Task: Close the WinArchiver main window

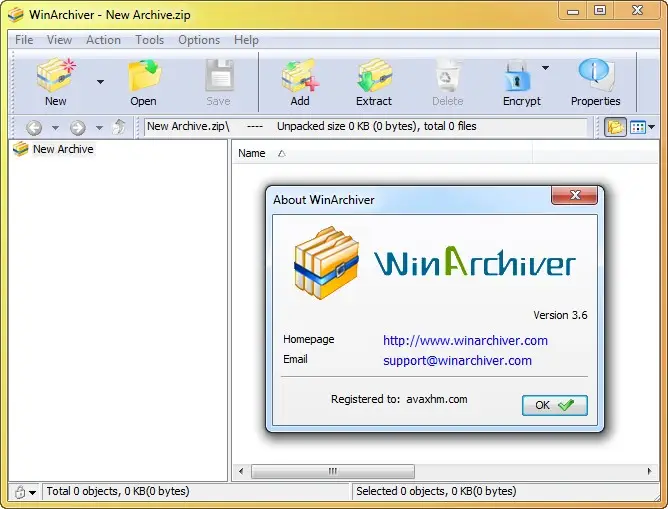Action: click(x=636, y=11)
